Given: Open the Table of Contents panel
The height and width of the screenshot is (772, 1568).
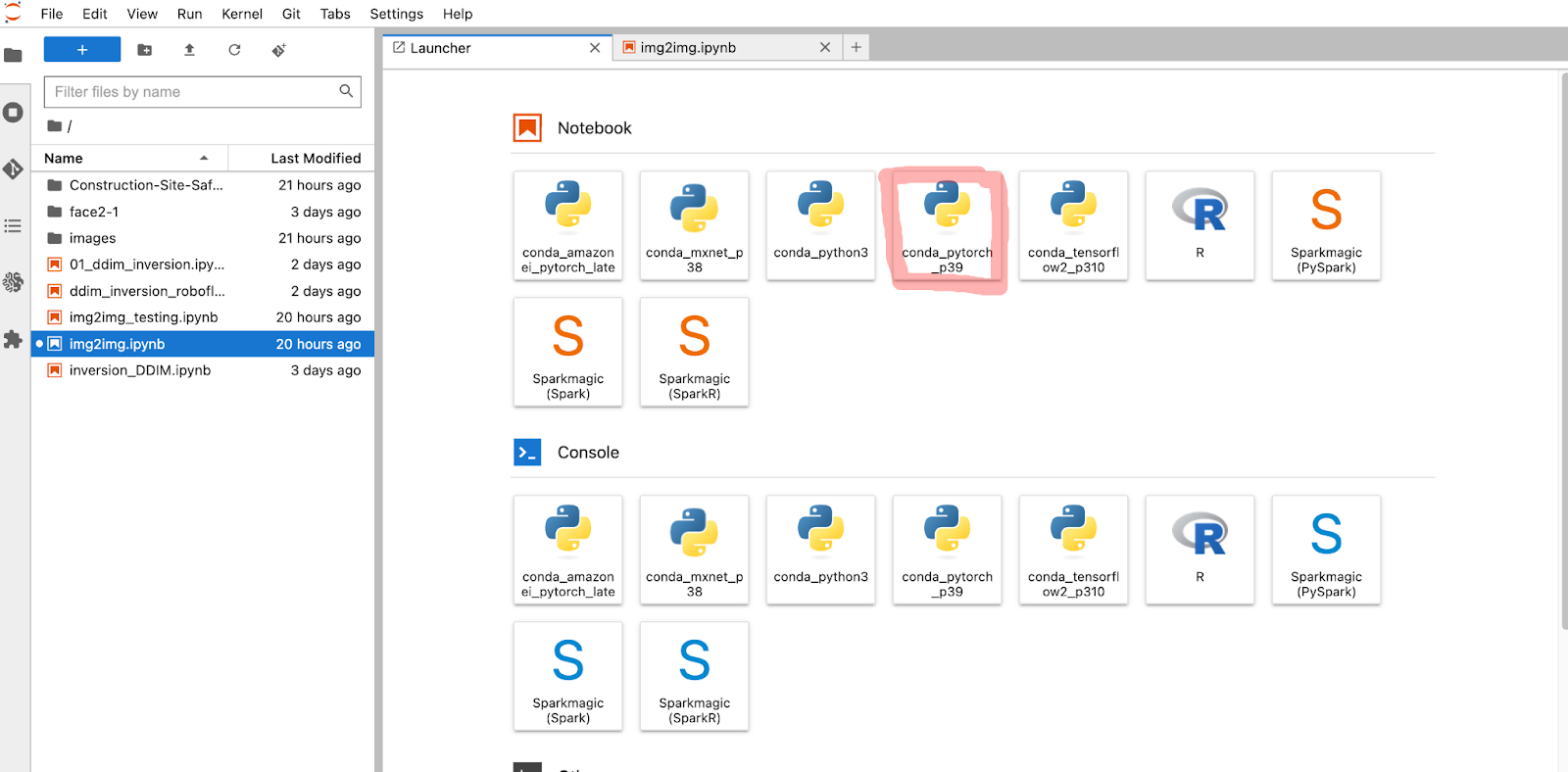Looking at the screenshot, I should (13, 226).
